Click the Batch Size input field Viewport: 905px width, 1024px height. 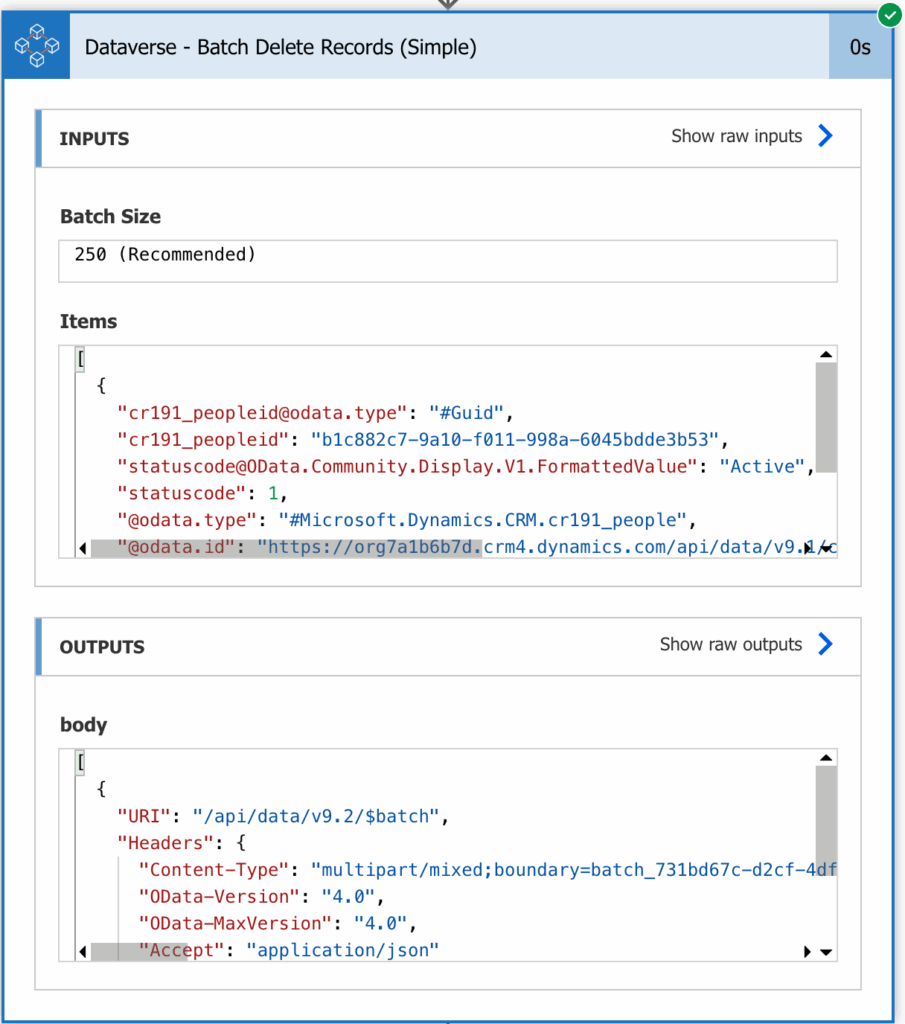tap(448, 261)
